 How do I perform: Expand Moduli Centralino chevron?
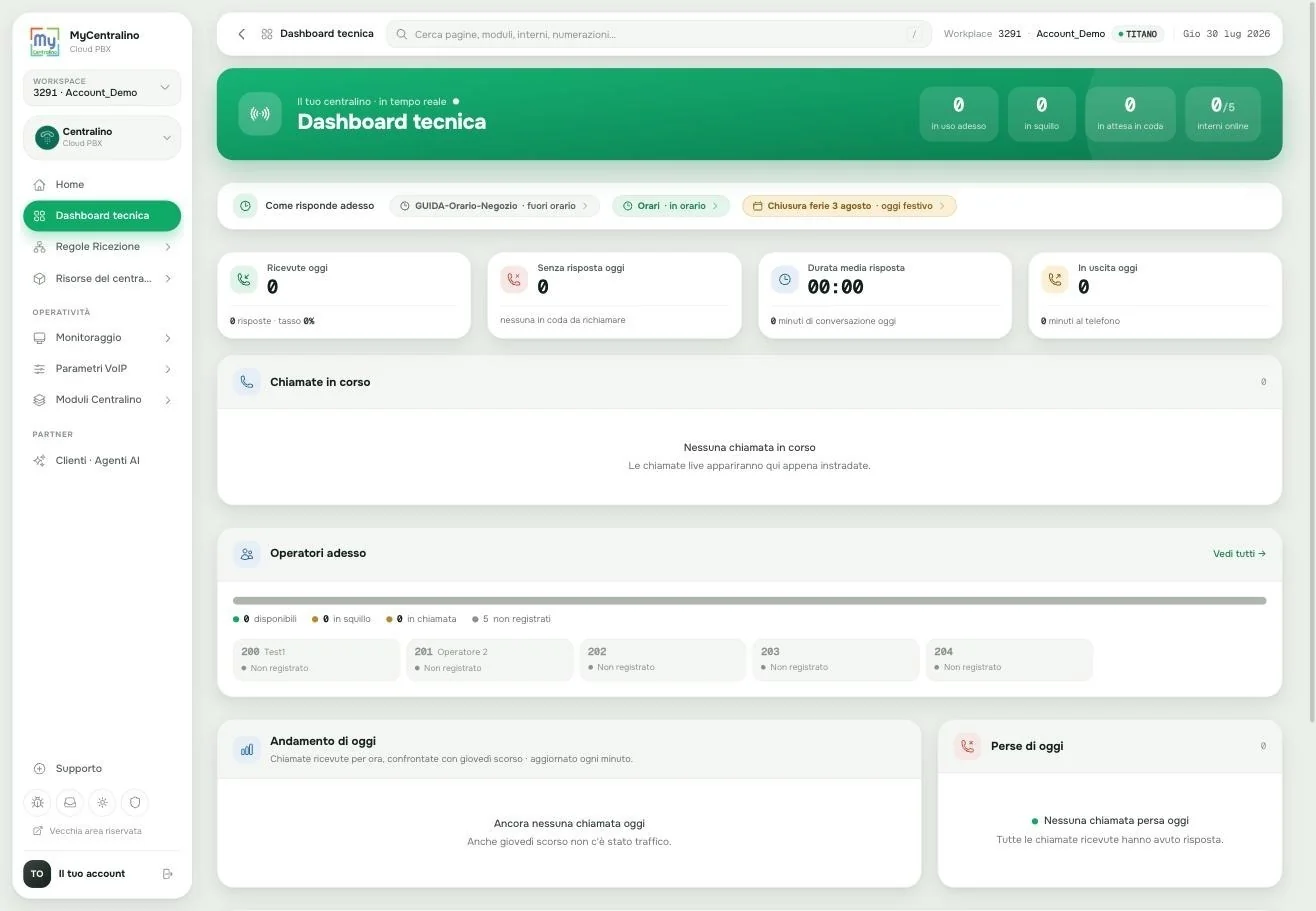pyautogui.click(x=167, y=400)
